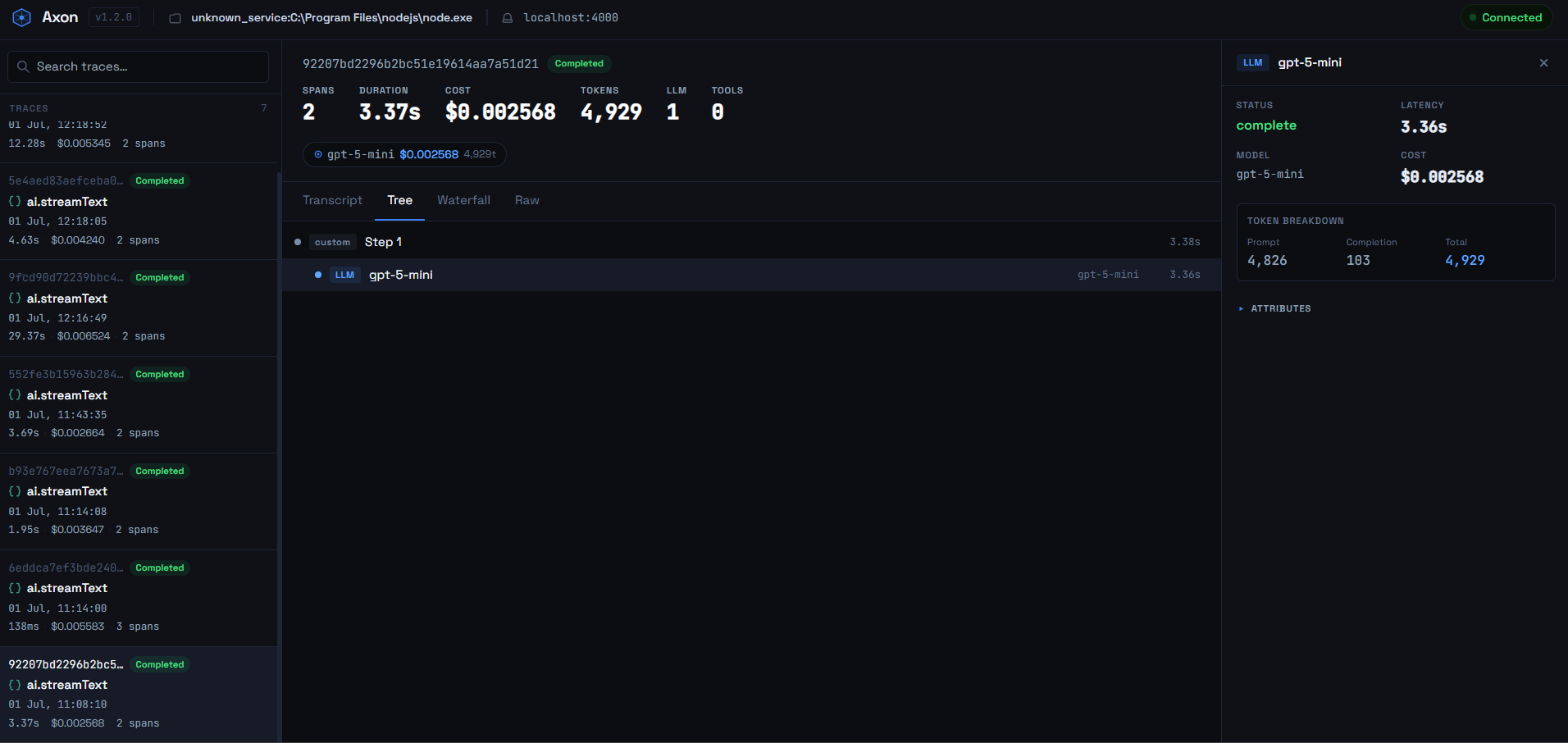1568x743 pixels.
Task: Click the Completed badge on the 552fe3b1 trace
Action: pyautogui.click(x=160, y=375)
